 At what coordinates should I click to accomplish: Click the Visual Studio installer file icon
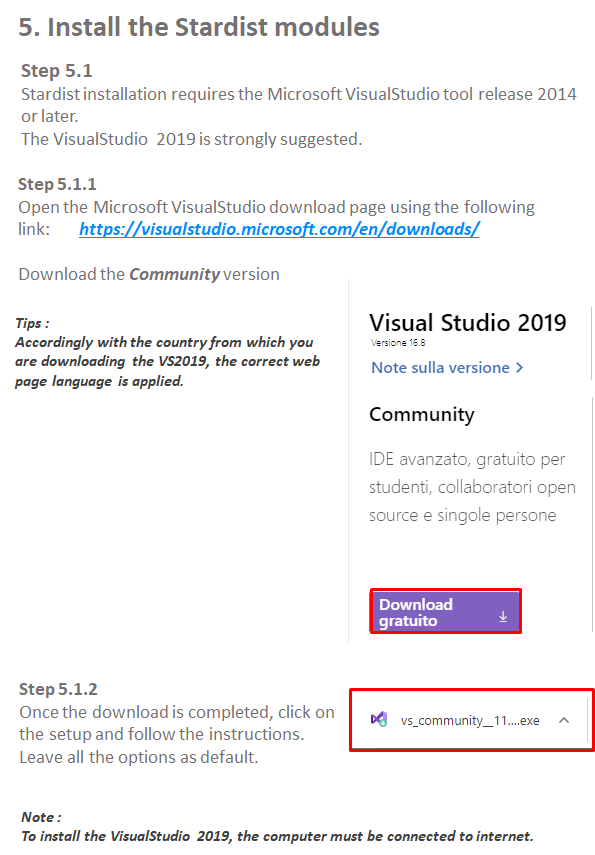click(x=379, y=720)
